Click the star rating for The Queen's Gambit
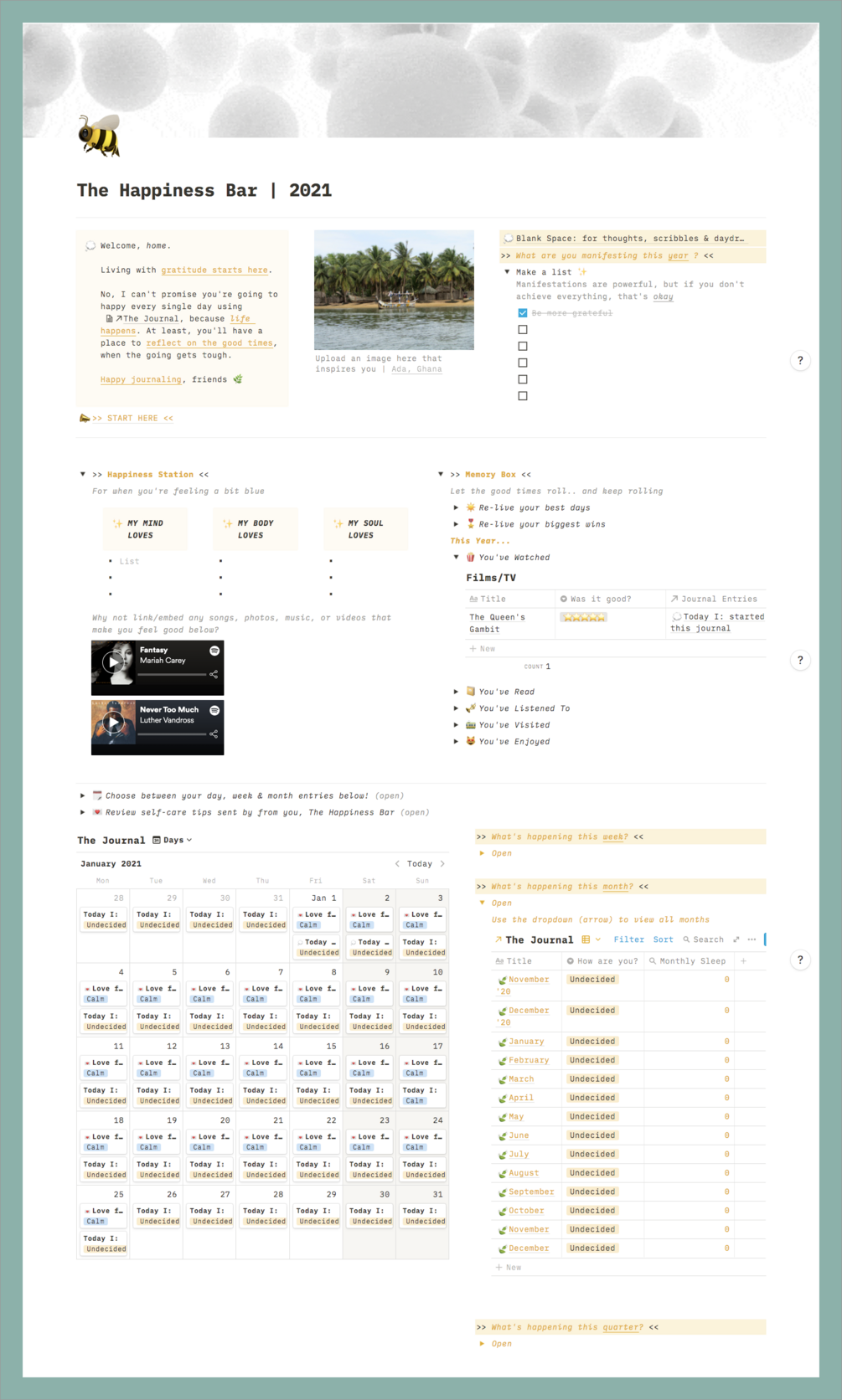This screenshot has height=1400, width=842. point(584,617)
